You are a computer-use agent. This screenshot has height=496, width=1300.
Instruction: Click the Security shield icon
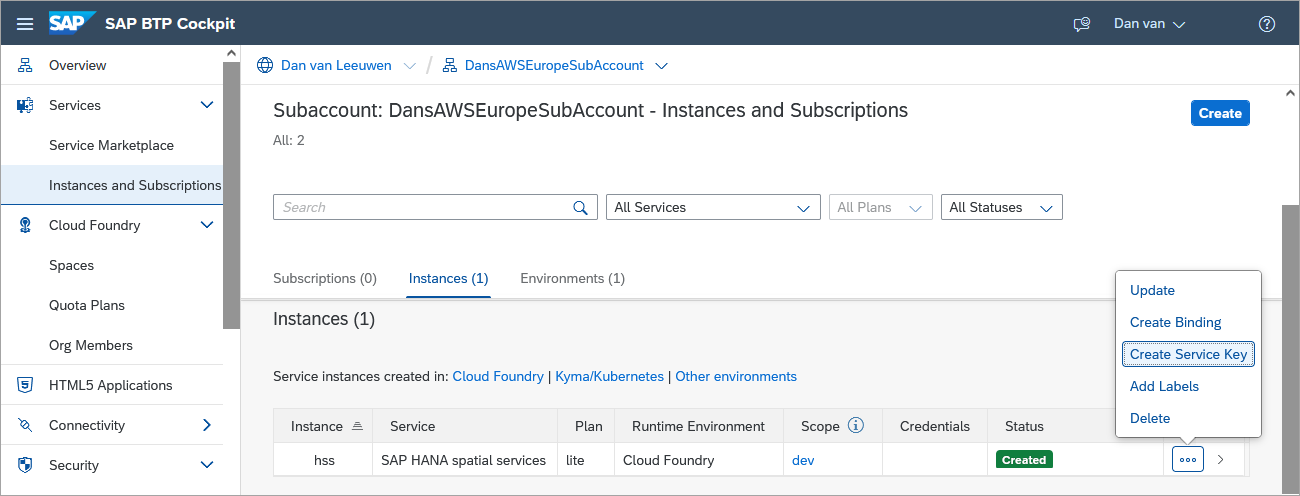pyautogui.click(x=25, y=465)
